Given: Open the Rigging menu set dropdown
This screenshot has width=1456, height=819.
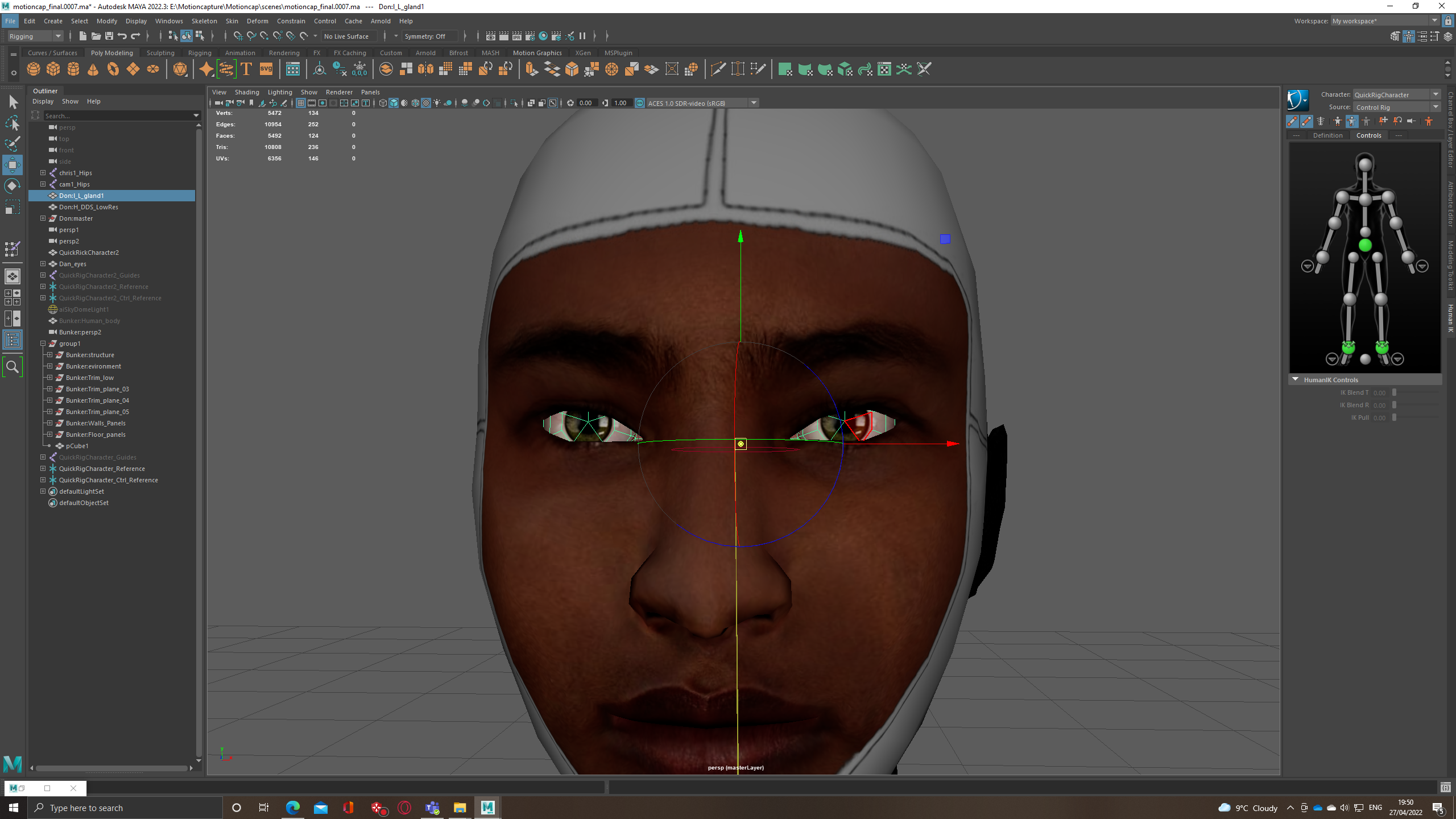Looking at the screenshot, I should (x=35, y=36).
